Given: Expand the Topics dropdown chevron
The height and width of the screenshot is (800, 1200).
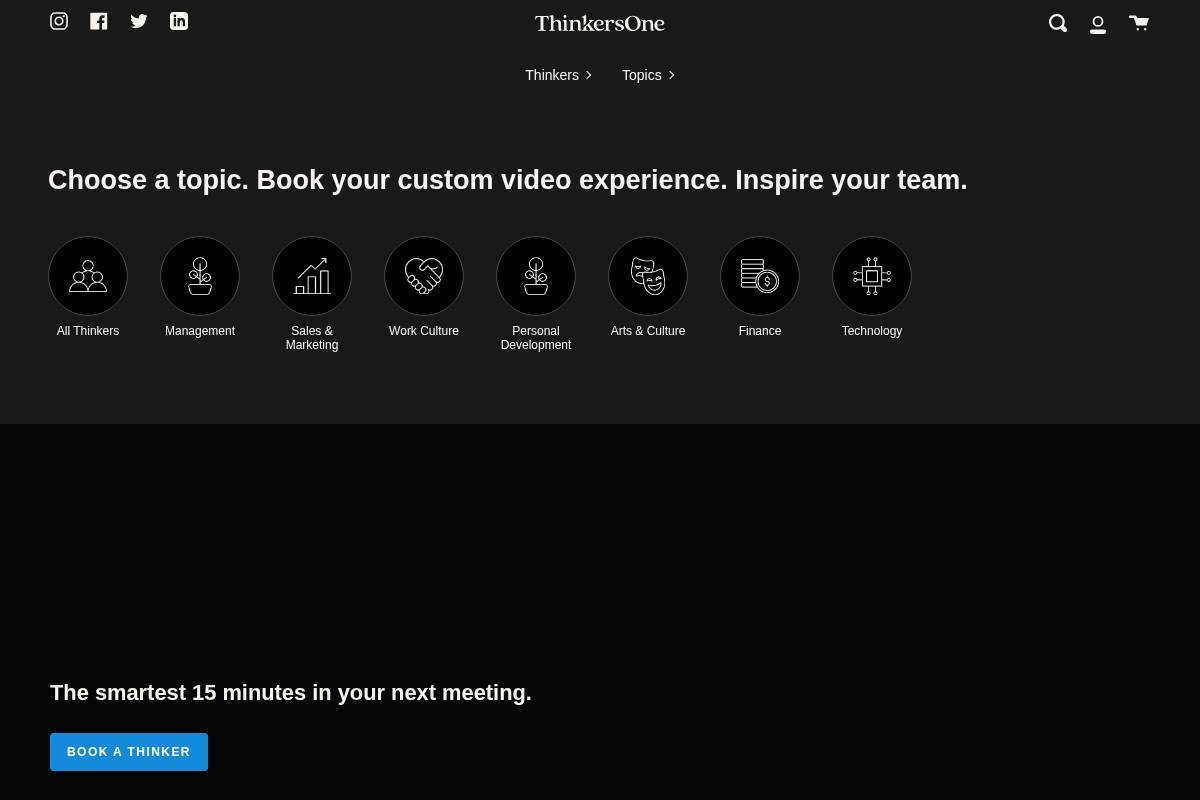Looking at the screenshot, I should click(671, 75).
